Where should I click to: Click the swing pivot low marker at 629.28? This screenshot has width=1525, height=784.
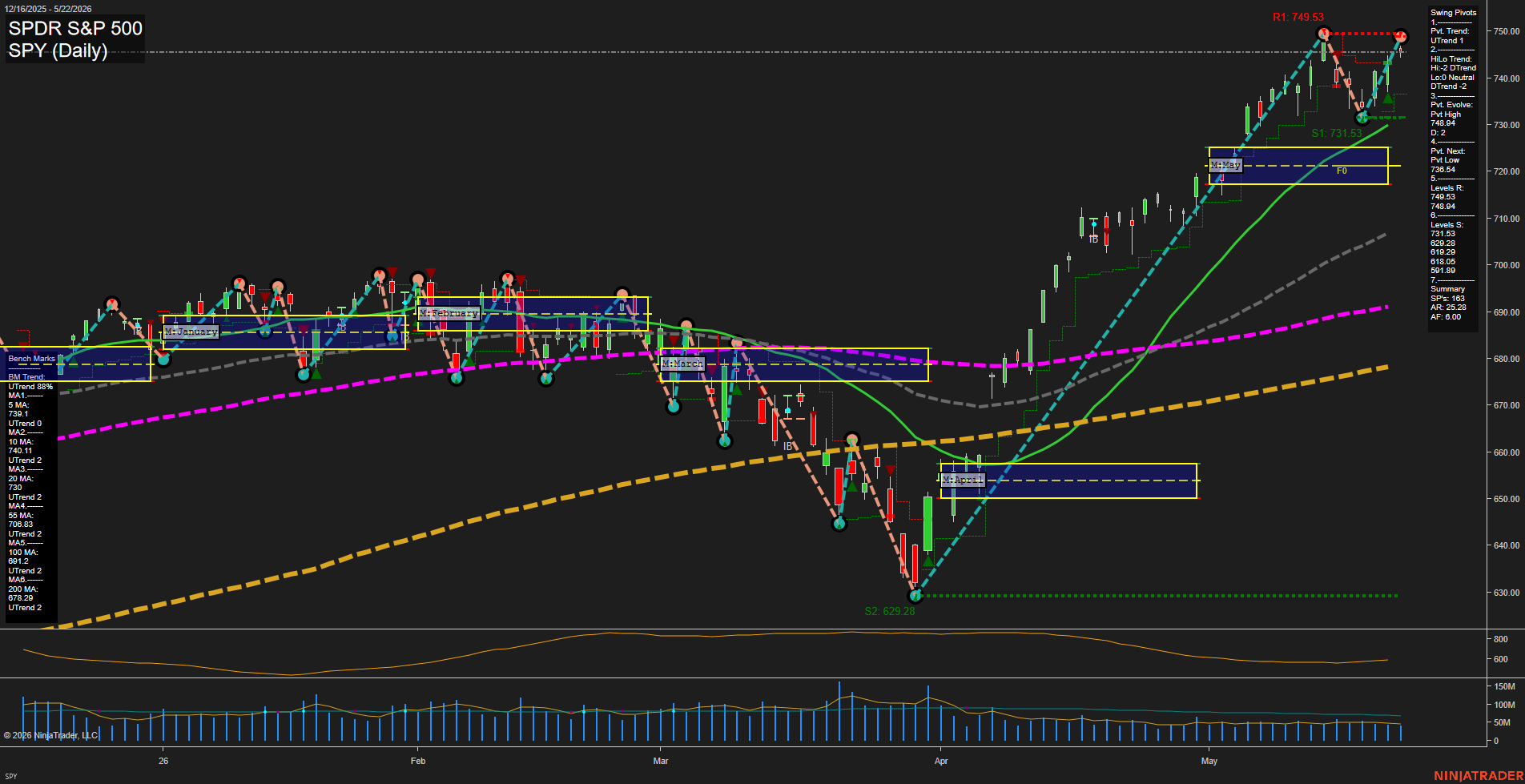coord(915,596)
